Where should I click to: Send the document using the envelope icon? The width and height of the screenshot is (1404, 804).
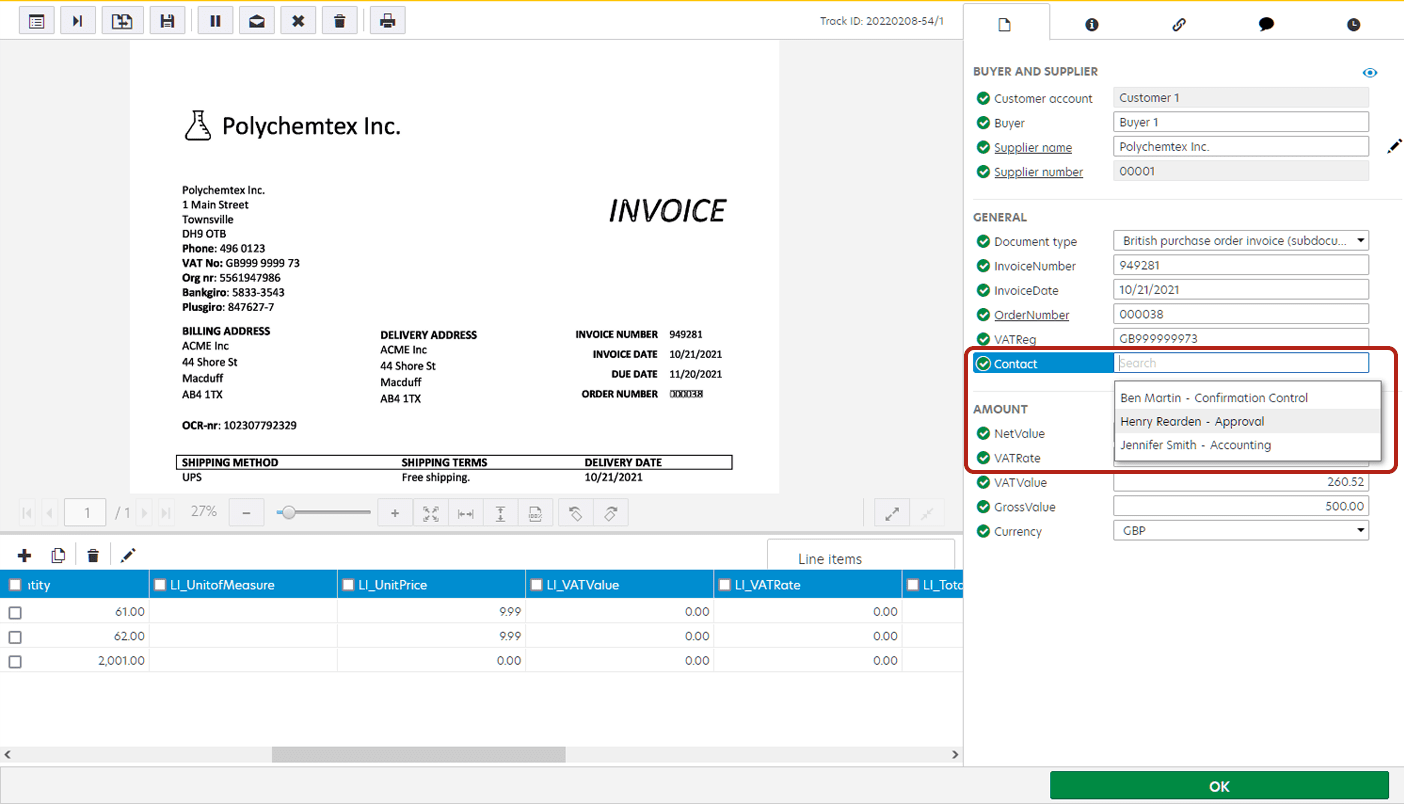pos(257,20)
